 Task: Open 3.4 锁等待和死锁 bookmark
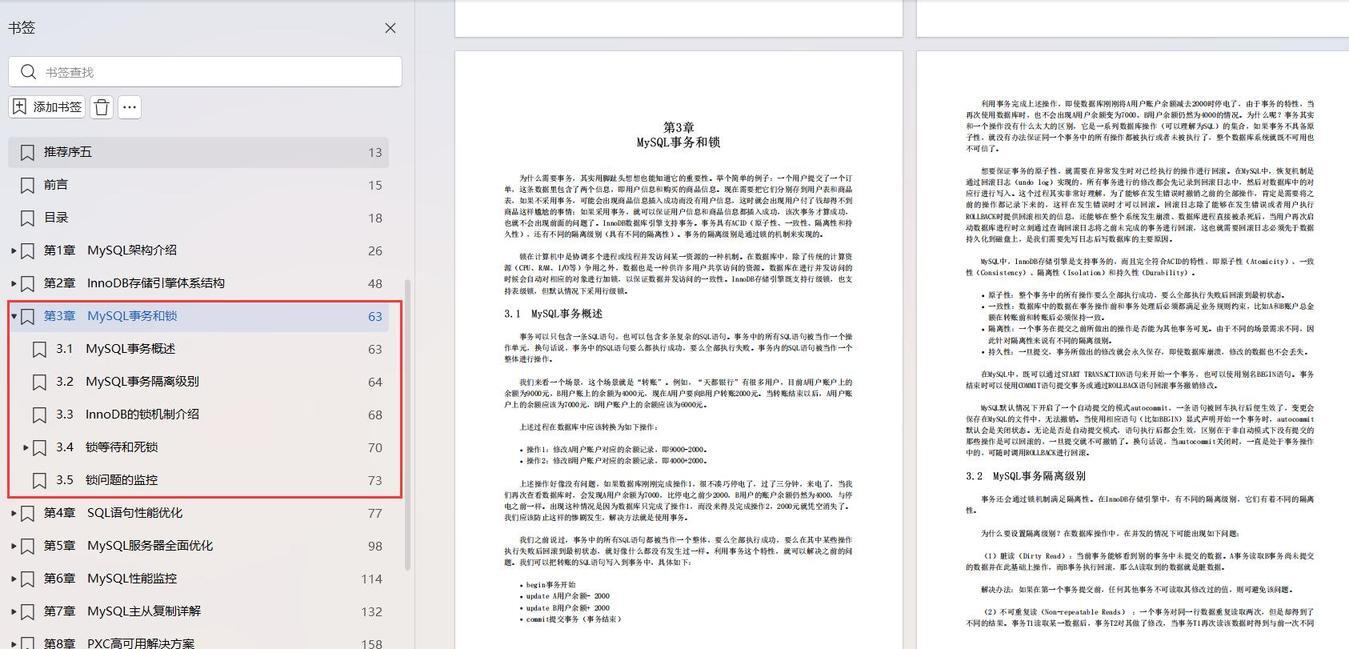tap(107, 447)
